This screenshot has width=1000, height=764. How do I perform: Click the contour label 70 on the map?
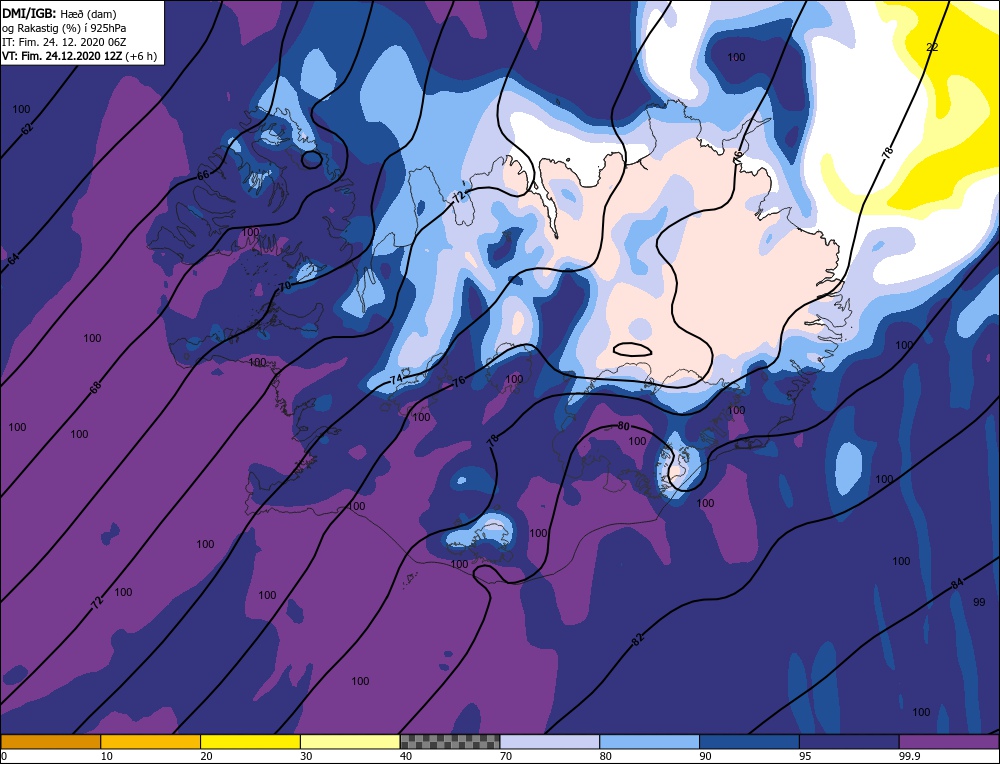click(284, 286)
